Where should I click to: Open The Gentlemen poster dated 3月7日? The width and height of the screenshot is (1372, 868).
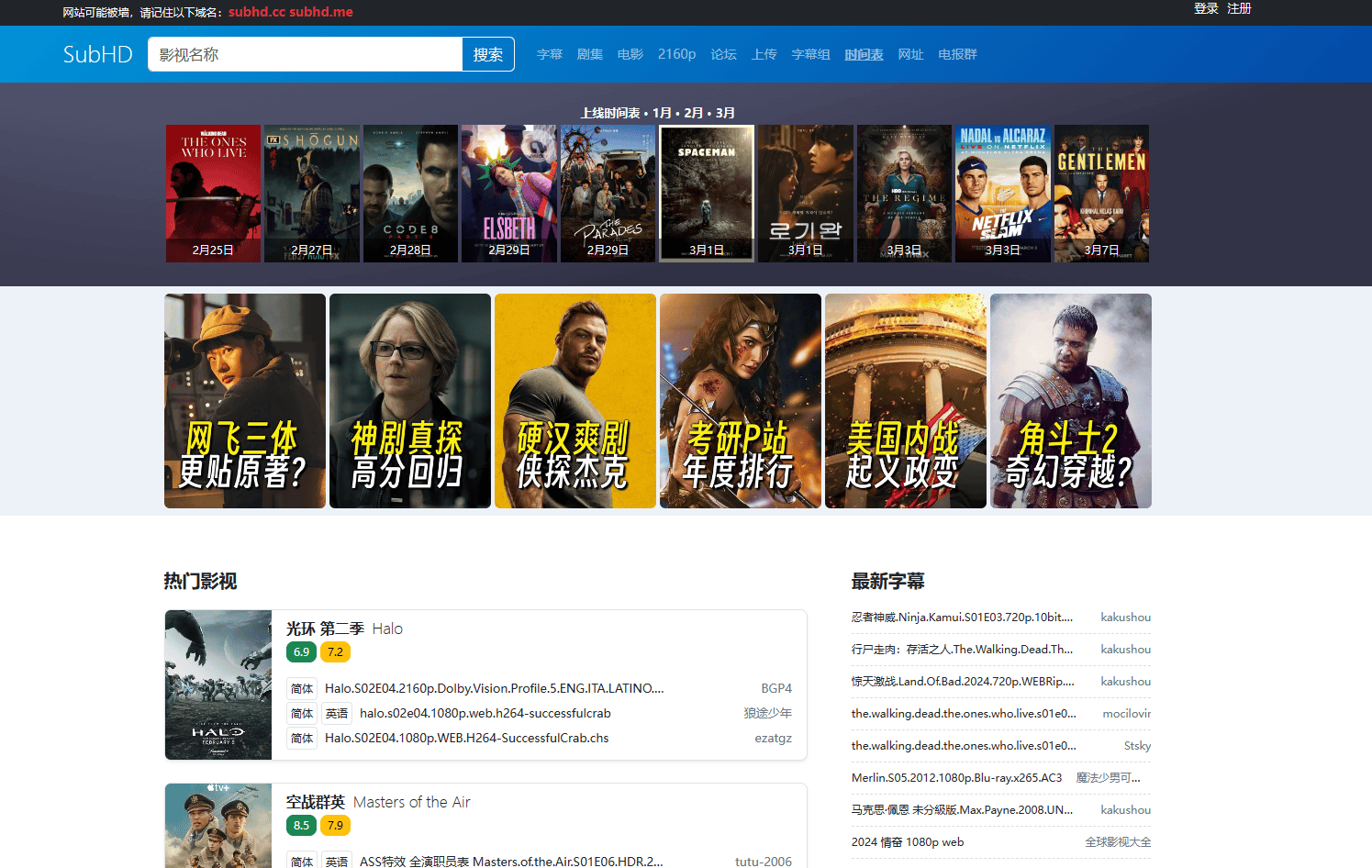[x=1101, y=193]
